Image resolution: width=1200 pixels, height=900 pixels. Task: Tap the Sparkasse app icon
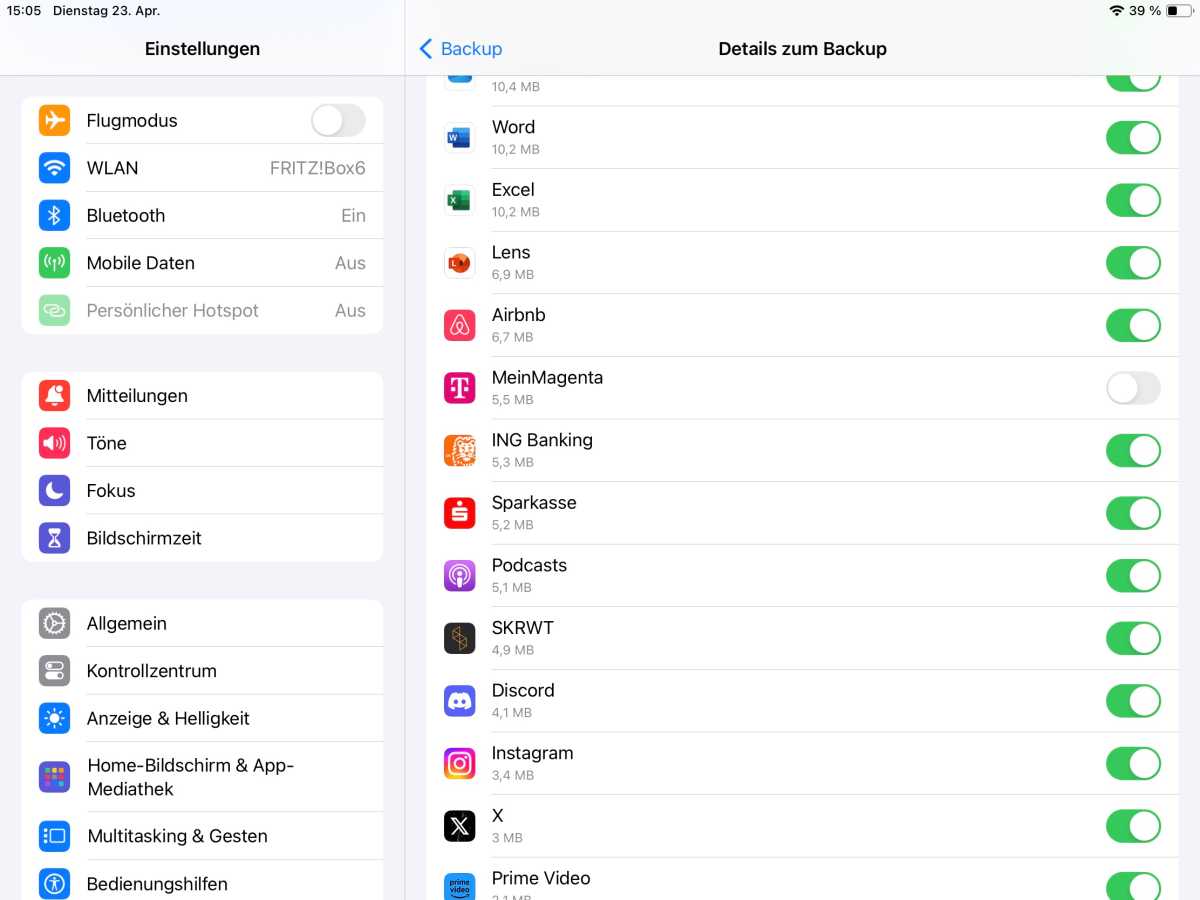459,513
